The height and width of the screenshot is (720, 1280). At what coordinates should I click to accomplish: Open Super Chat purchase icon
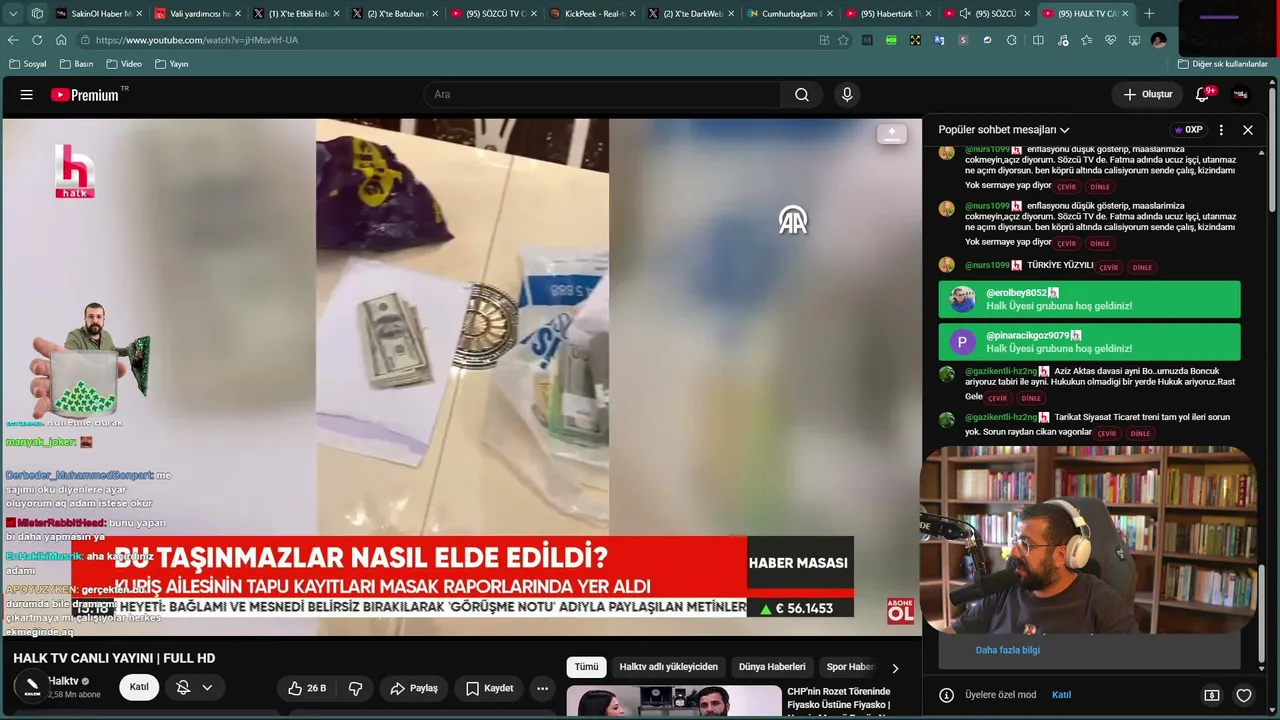tap(1212, 695)
